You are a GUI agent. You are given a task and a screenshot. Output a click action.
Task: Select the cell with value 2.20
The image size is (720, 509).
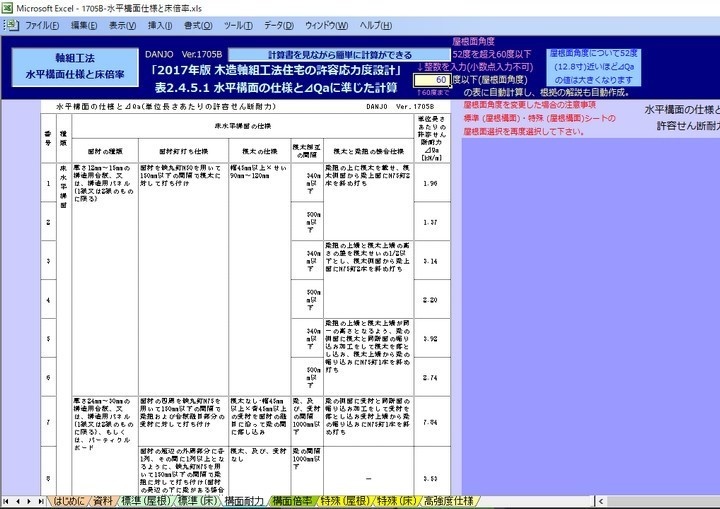tap(432, 300)
